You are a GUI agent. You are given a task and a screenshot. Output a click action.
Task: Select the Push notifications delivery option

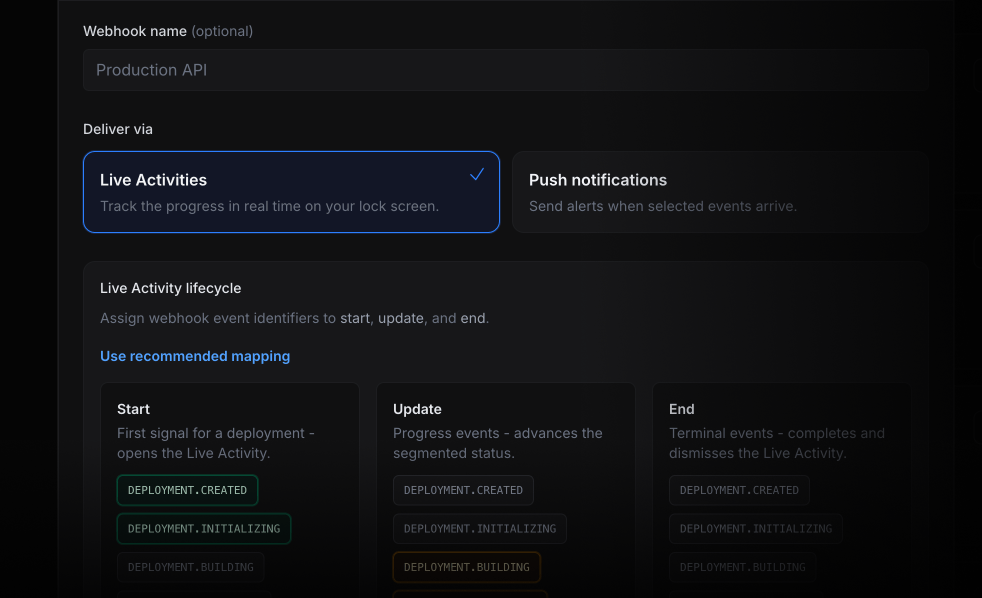(719, 192)
